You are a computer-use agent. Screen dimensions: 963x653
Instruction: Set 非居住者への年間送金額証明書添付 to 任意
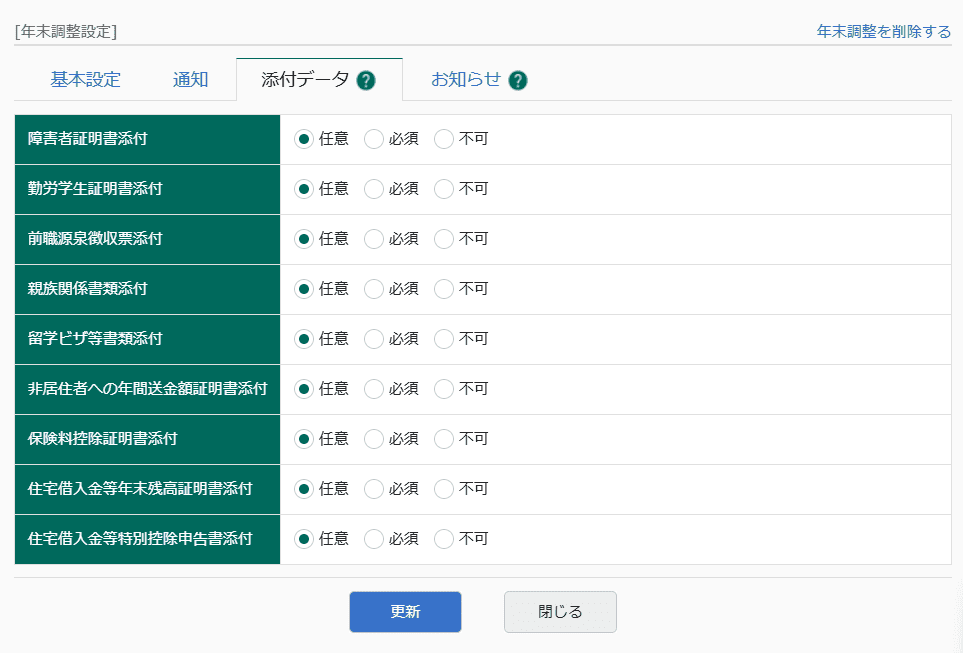pyautogui.click(x=303, y=389)
